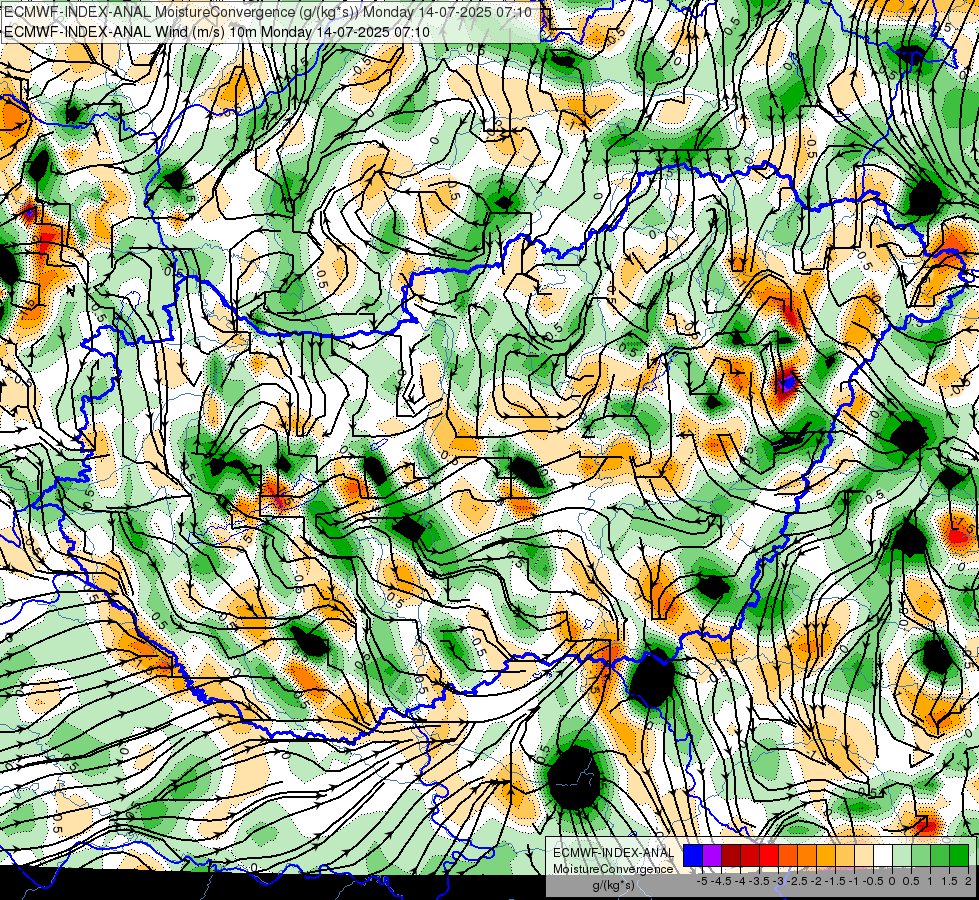
Task: Click the purple legend swatch for -5 to -4.5
Action: click(712, 855)
